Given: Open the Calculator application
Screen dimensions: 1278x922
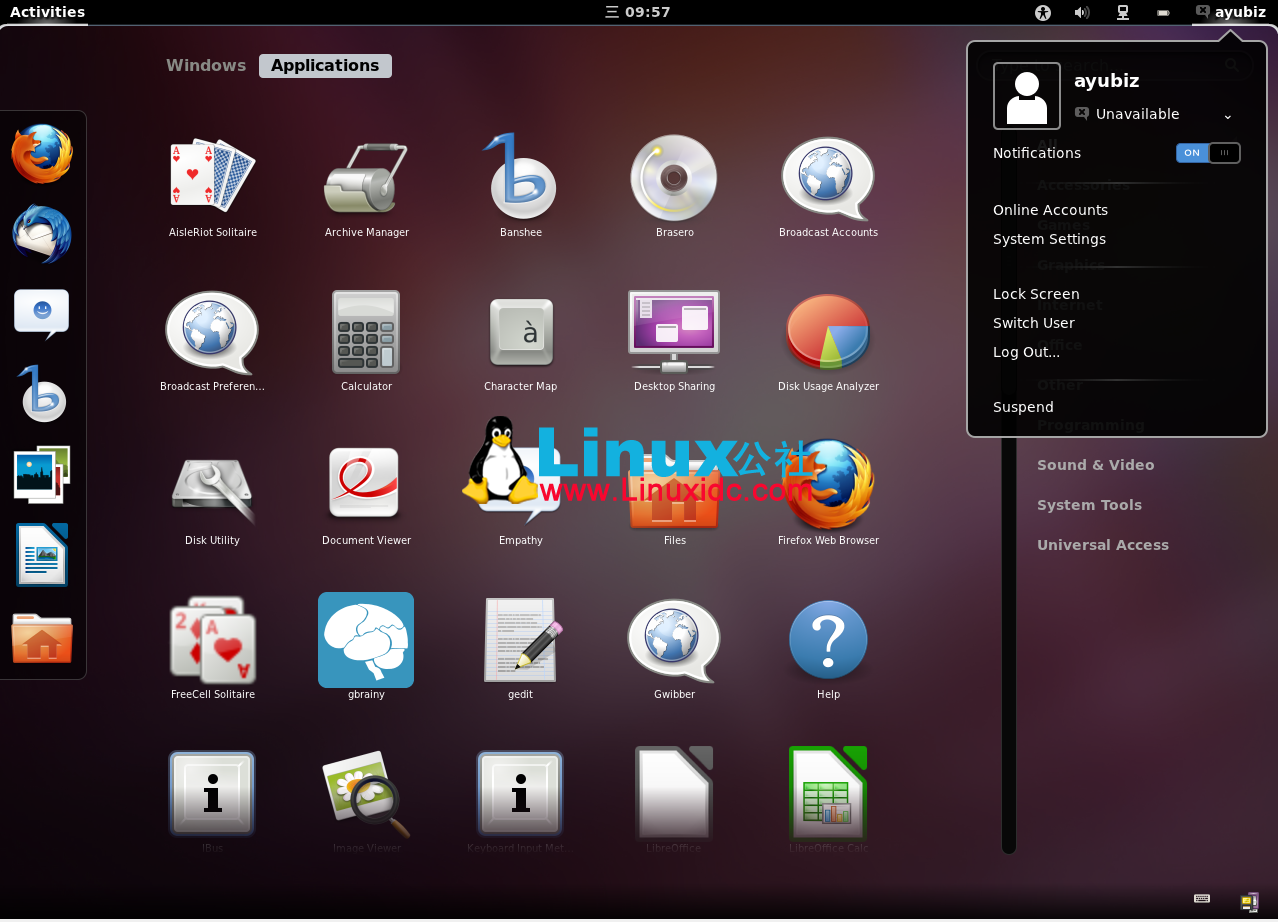Looking at the screenshot, I should (x=366, y=333).
